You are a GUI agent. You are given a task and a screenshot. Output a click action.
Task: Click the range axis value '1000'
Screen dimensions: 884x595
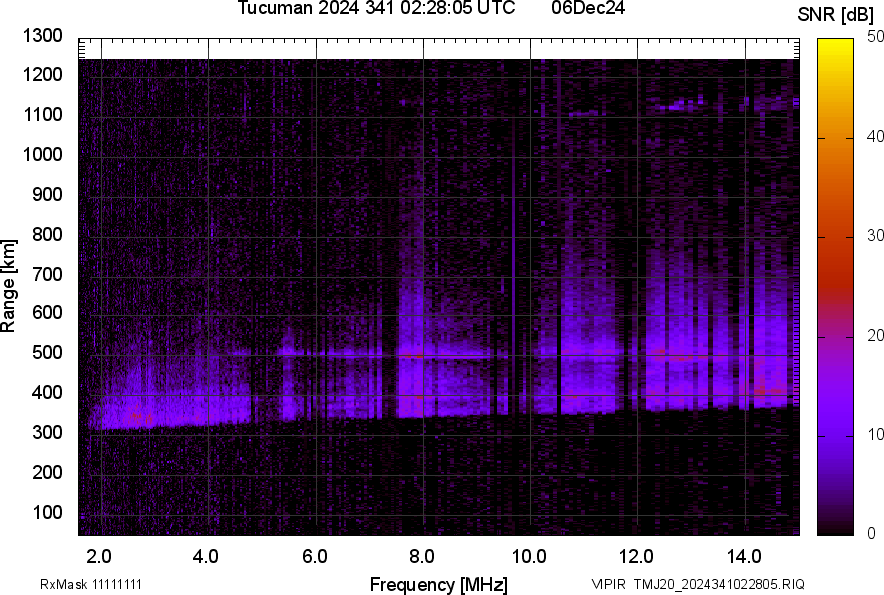pos(42,154)
